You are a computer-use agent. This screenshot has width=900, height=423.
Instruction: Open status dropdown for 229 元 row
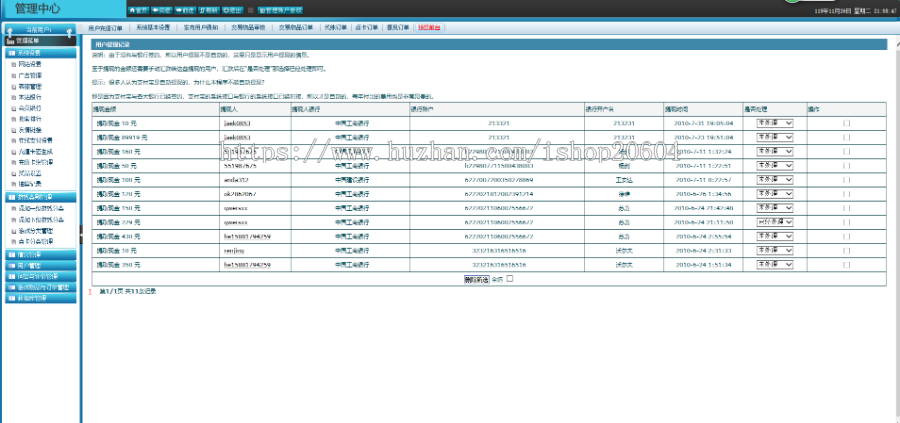coord(775,222)
